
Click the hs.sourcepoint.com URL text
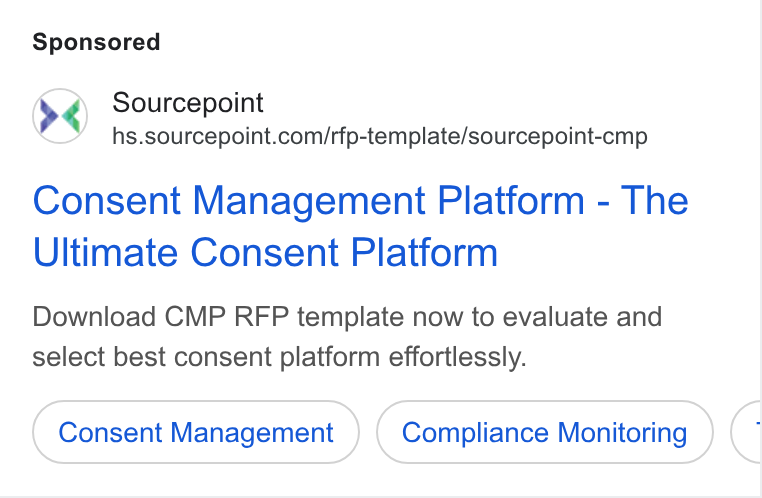tap(380, 136)
